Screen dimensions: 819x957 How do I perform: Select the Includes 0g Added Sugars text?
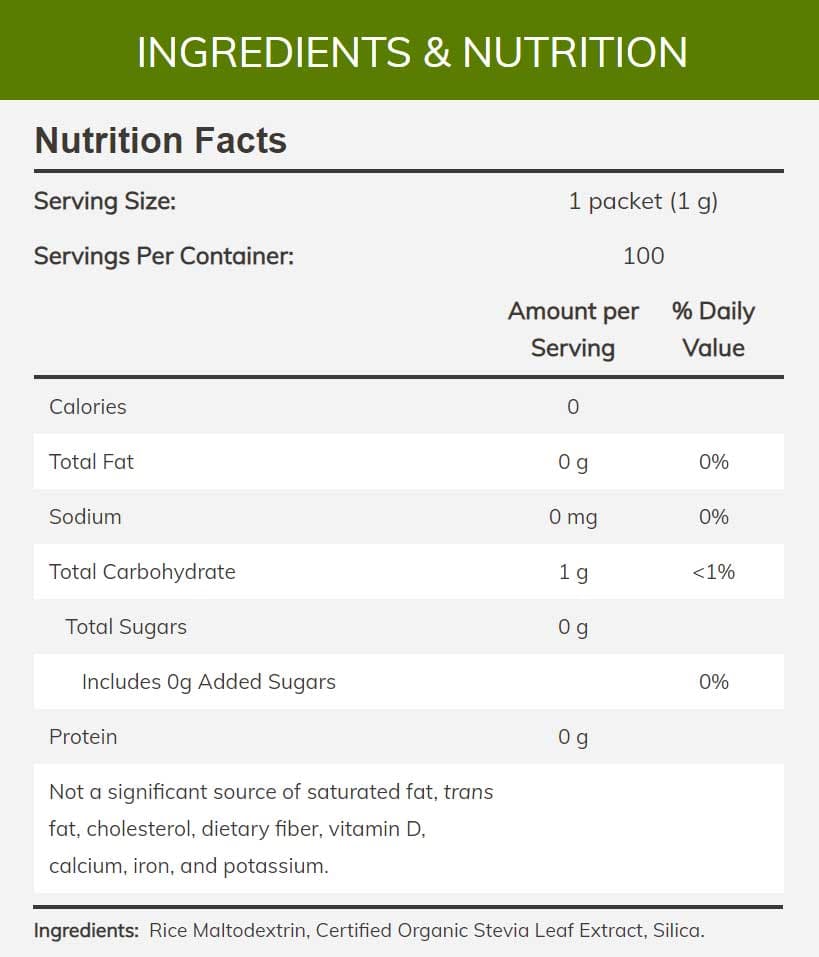point(208,682)
